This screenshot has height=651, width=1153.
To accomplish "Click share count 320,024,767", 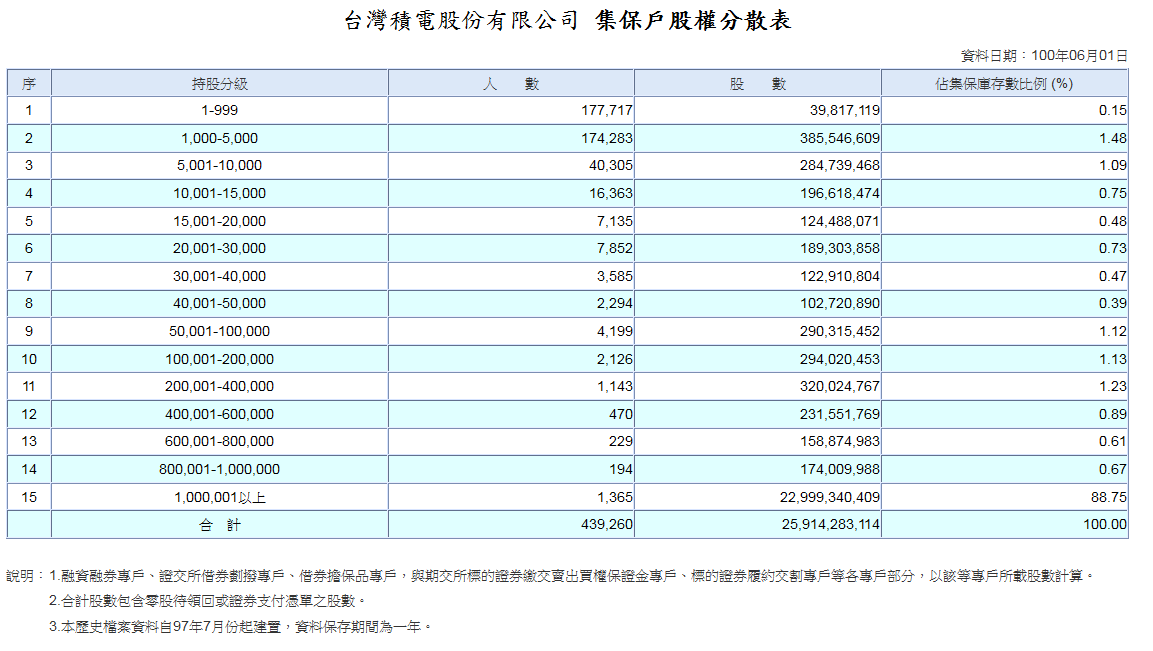I will 840,387.
